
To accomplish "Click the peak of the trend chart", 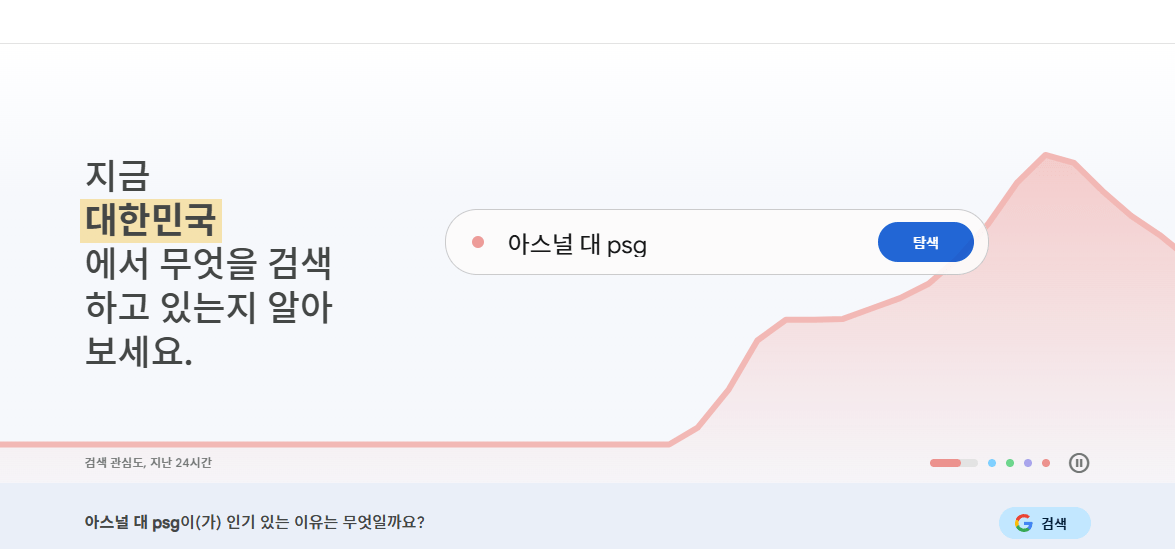I will click(1046, 155).
